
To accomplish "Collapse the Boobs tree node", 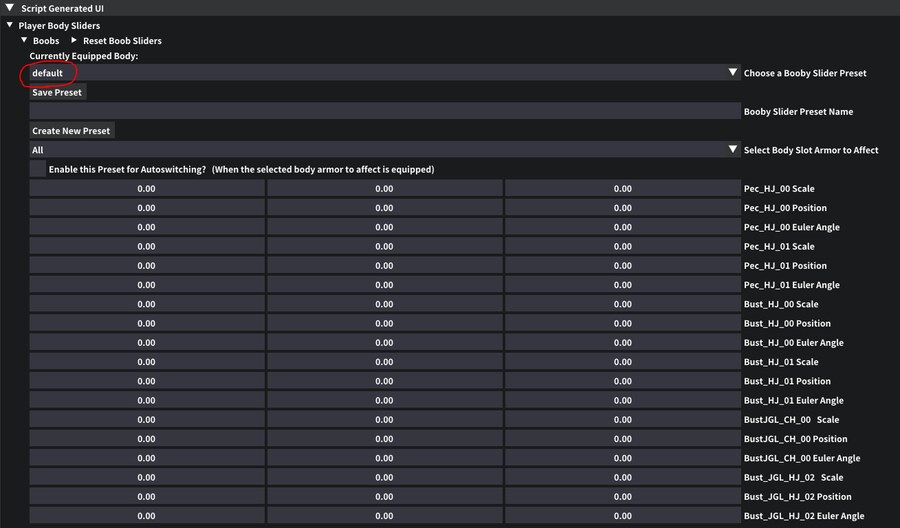I will (x=24, y=41).
